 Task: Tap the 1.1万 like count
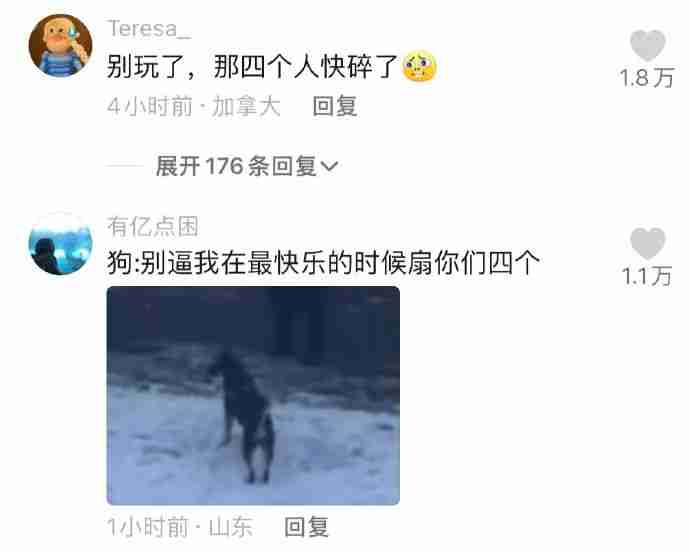pyautogui.click(x=647, y=276)
